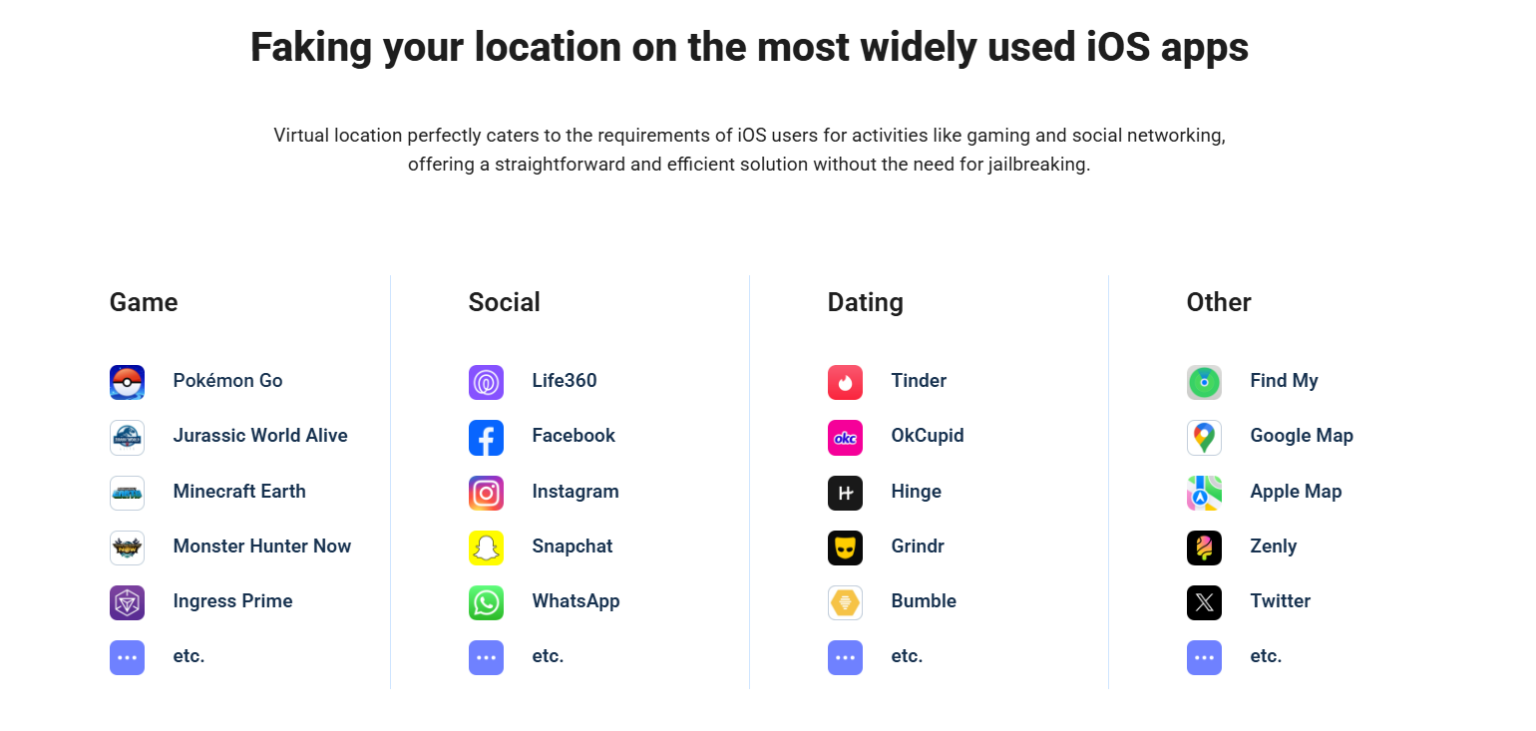Click the Bumble text label
Screen dimensions: 1536x731
(x=923, y=601)
